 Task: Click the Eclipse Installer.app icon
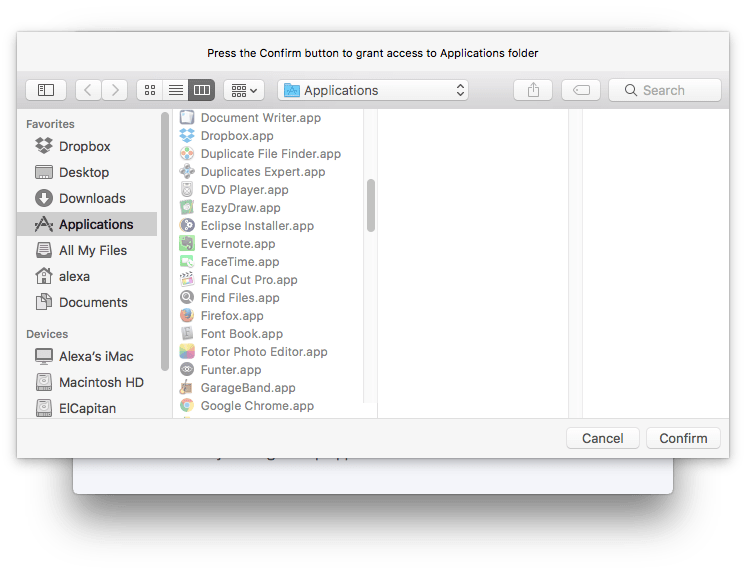187,226
